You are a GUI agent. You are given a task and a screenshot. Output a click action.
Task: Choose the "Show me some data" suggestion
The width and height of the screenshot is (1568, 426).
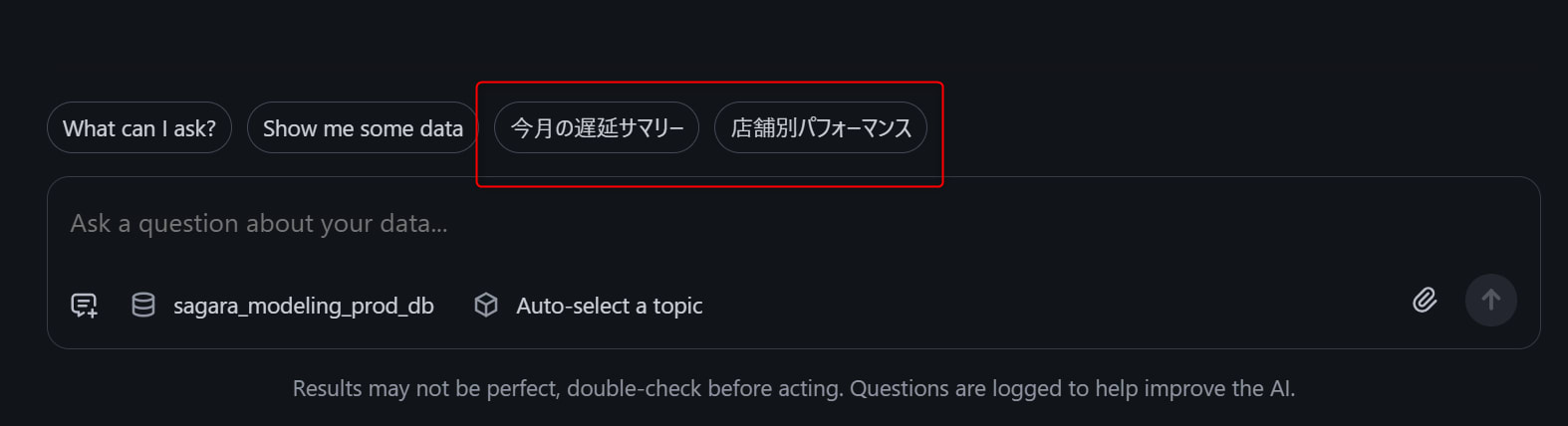(363, 128)
